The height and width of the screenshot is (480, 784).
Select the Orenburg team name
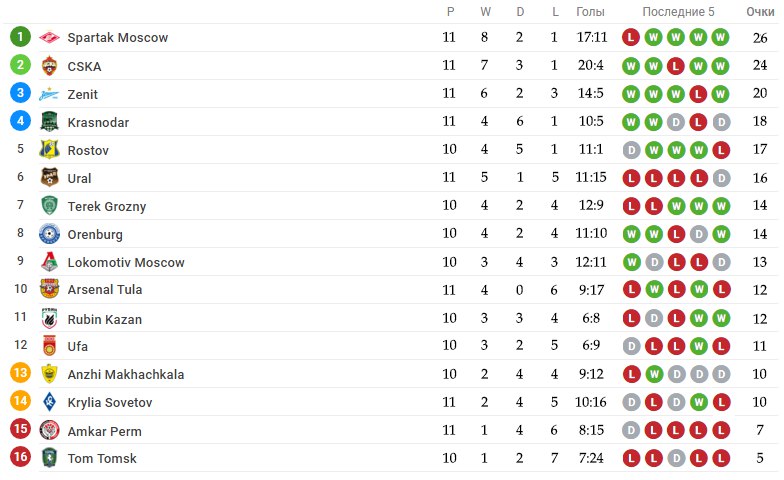[95, 234]
